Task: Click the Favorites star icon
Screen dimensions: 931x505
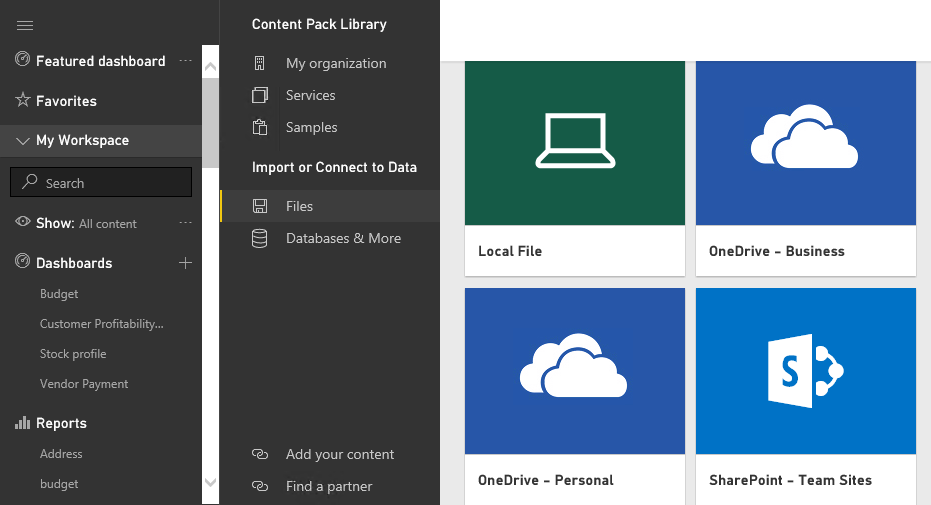Action: [23, 100]
